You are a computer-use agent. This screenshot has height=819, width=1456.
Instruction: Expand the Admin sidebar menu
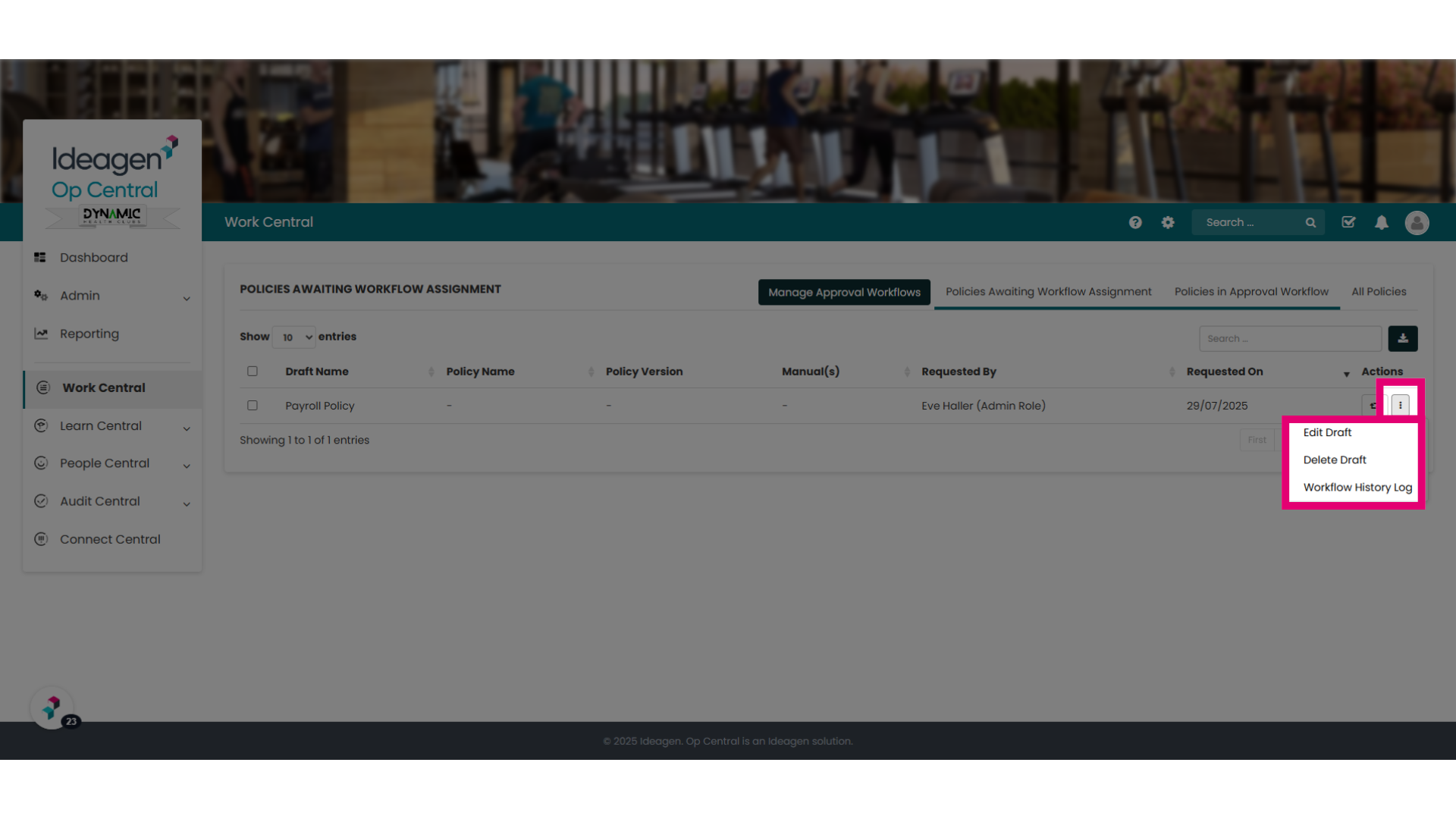tap(112, 296)
